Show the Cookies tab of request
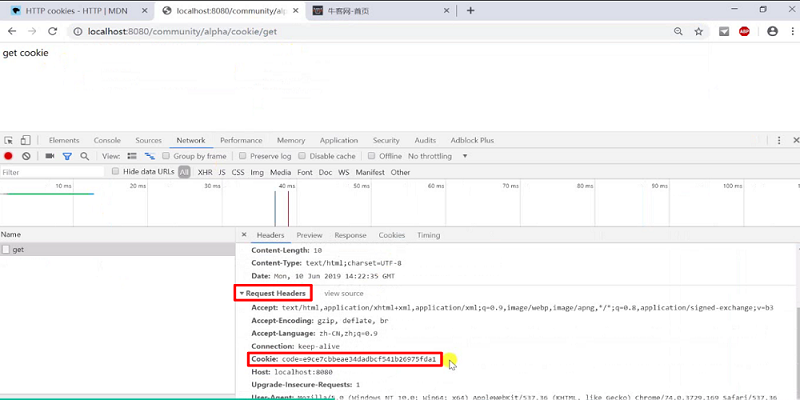This screenshot has height=400, width=800. point(391,235)
